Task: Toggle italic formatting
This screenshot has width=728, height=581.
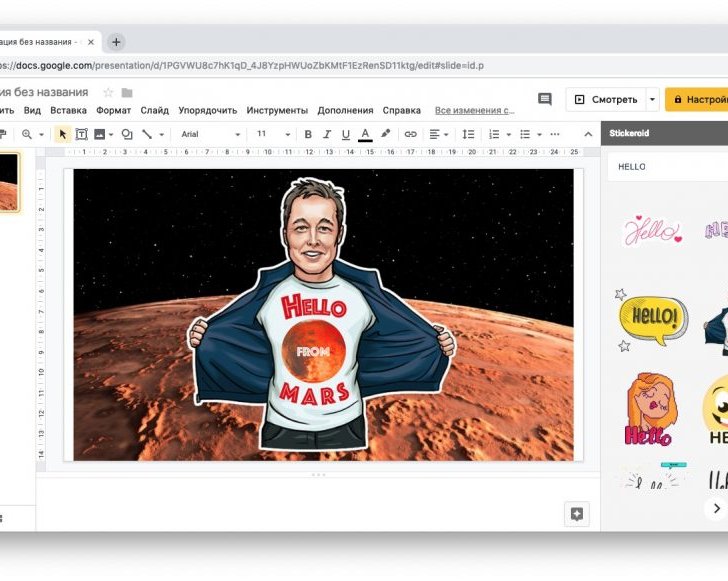Action: pos(327,134)
